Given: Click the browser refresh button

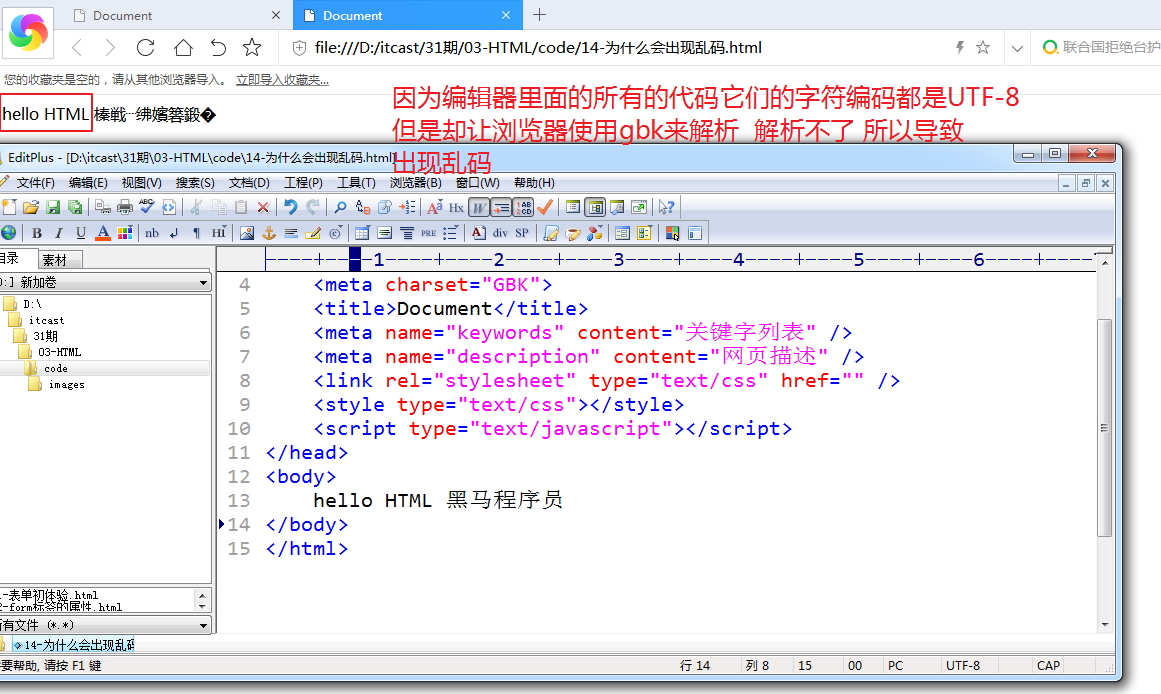Looking at the screenshot, I should (x=146, y=48).
